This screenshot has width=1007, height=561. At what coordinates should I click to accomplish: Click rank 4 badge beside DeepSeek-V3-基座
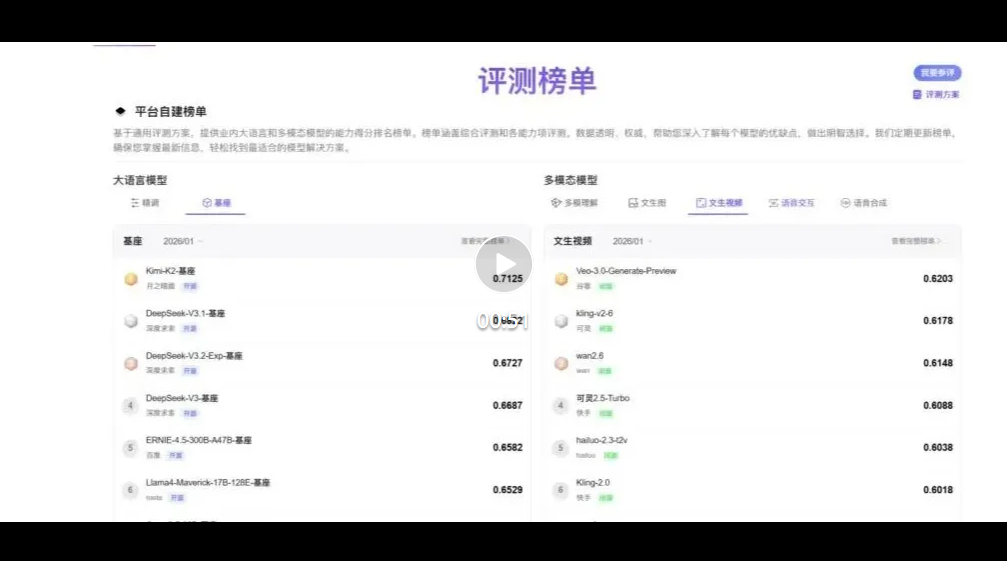[x=130, y=406]
